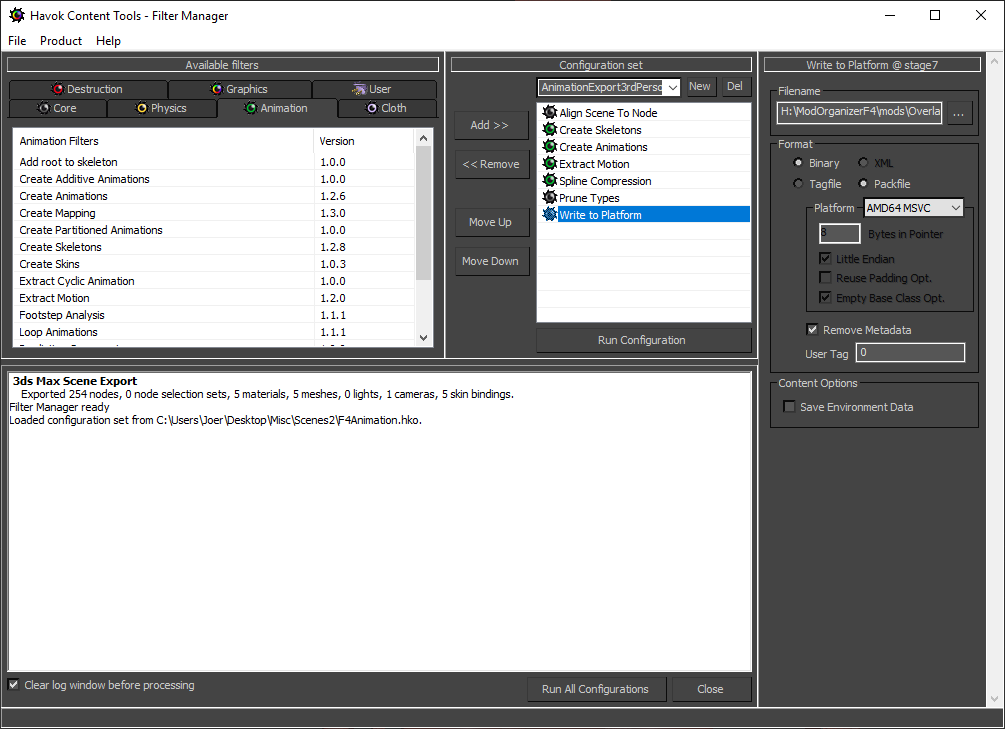Click the User tab's icon
This screenshot has width=1005, height=729.
359,88
